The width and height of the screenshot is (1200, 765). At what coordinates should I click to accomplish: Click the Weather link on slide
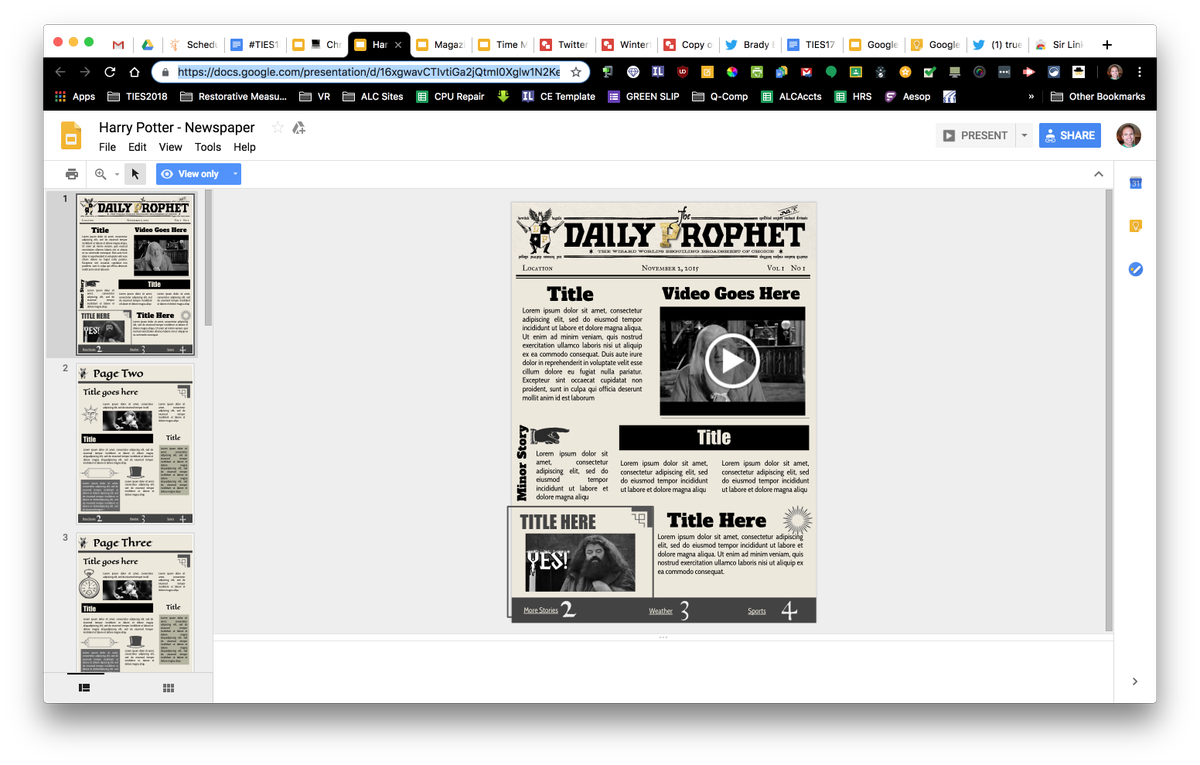click(x=661, y=611)
